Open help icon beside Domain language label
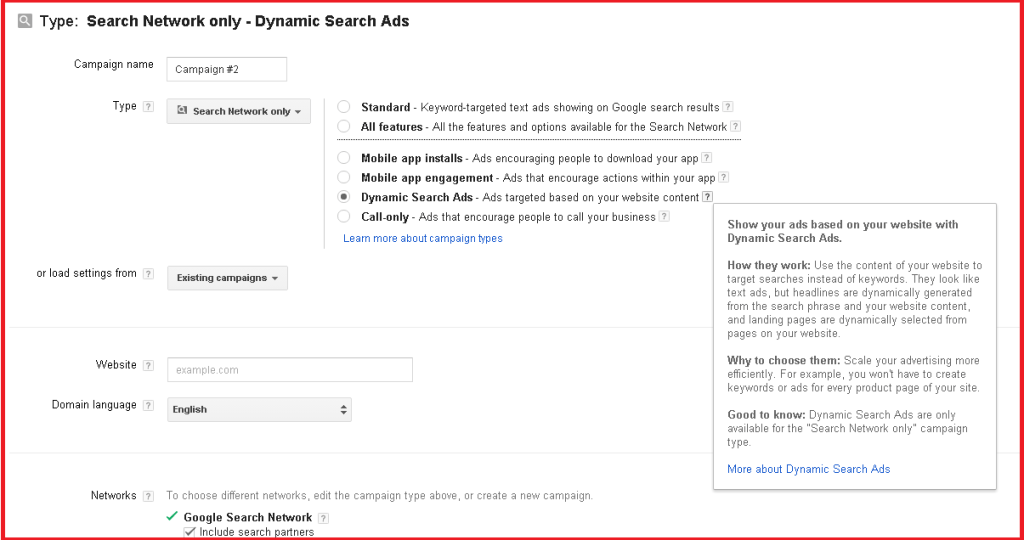The image size is (1024, 540). coord(148,406)
